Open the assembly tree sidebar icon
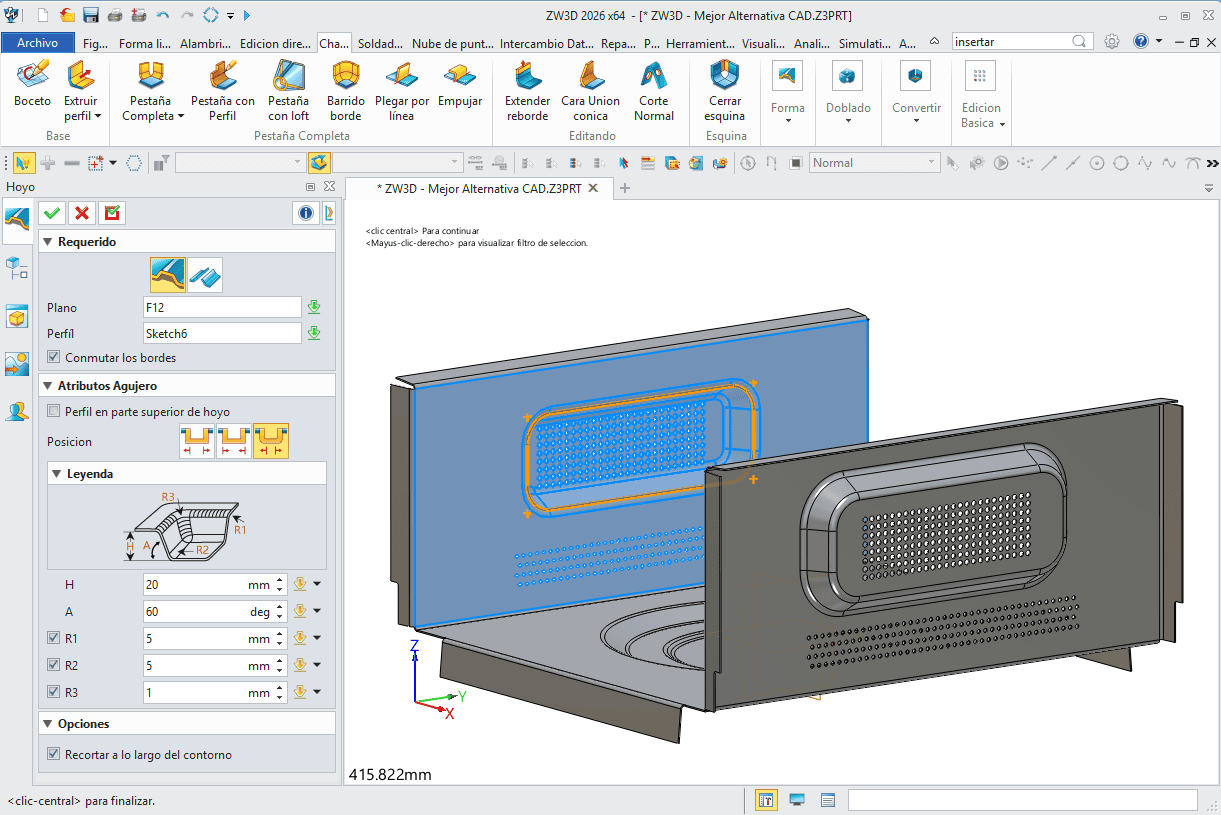Screen dimensions: 1221x815 point(17,267)
